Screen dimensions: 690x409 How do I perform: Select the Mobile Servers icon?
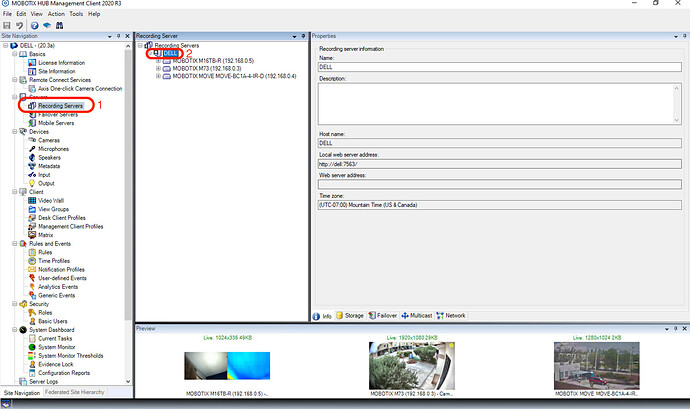(x=32, y=123)
